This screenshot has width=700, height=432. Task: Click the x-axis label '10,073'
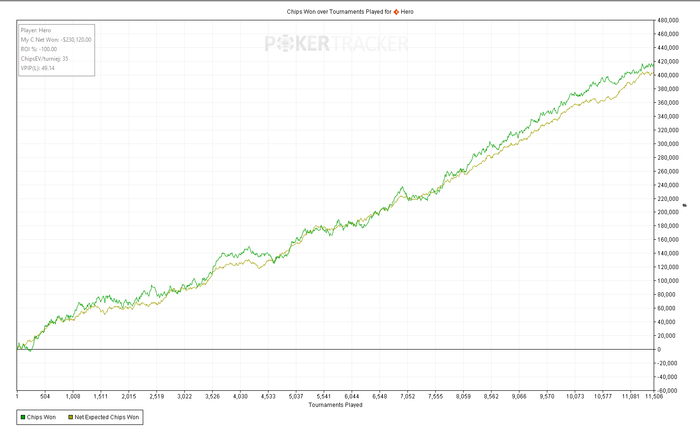[x=575, y=396]
